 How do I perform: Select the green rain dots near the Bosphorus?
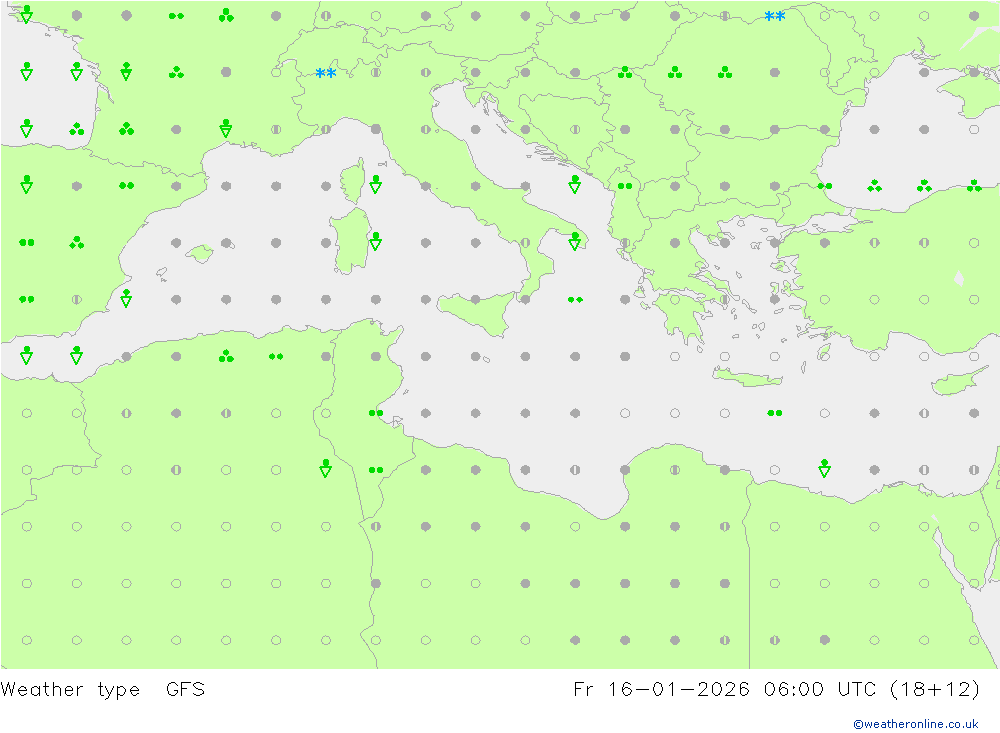[825, 186]
